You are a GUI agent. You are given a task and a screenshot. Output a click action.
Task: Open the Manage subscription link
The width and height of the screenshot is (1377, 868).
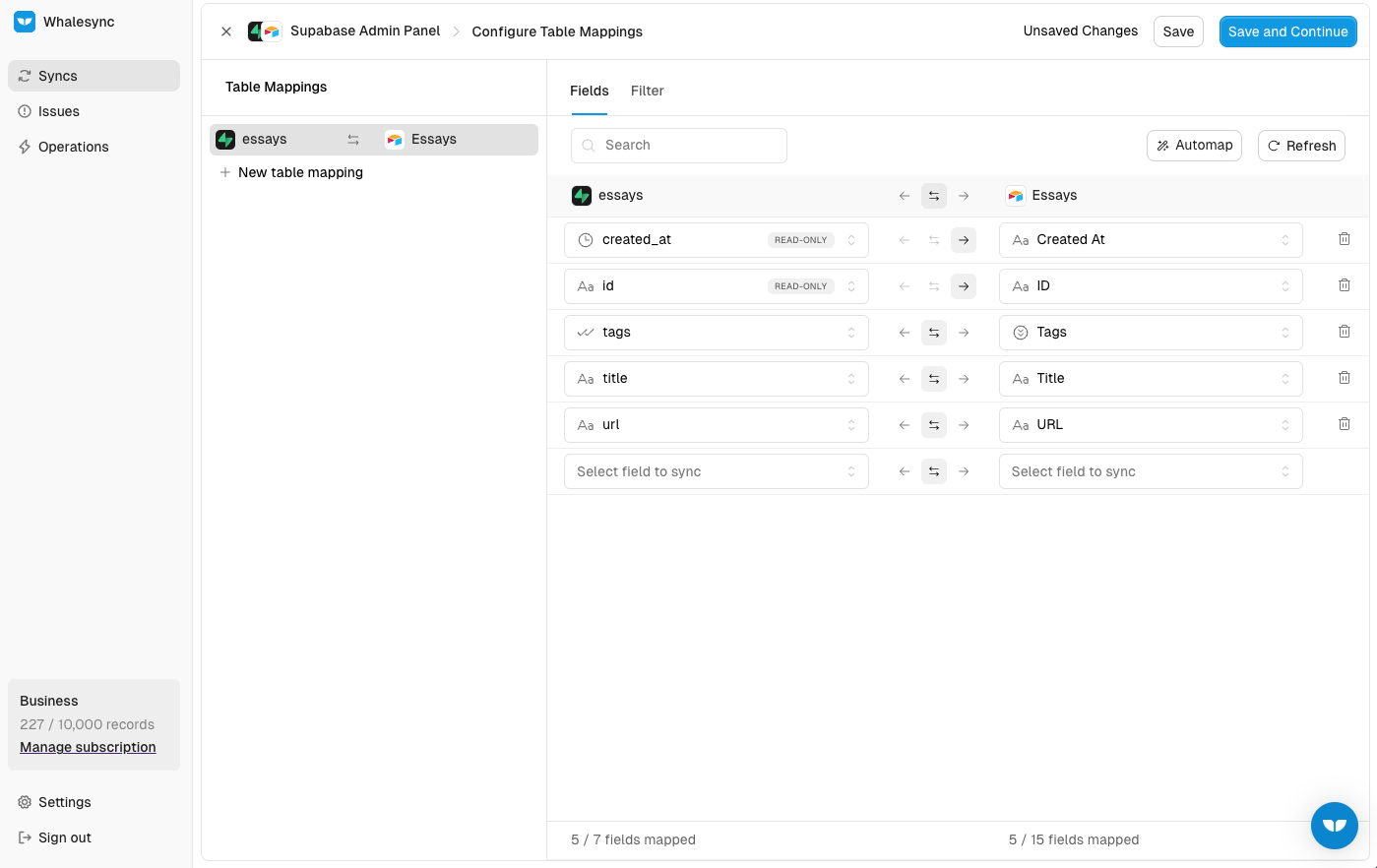click(x=88, y=747)
